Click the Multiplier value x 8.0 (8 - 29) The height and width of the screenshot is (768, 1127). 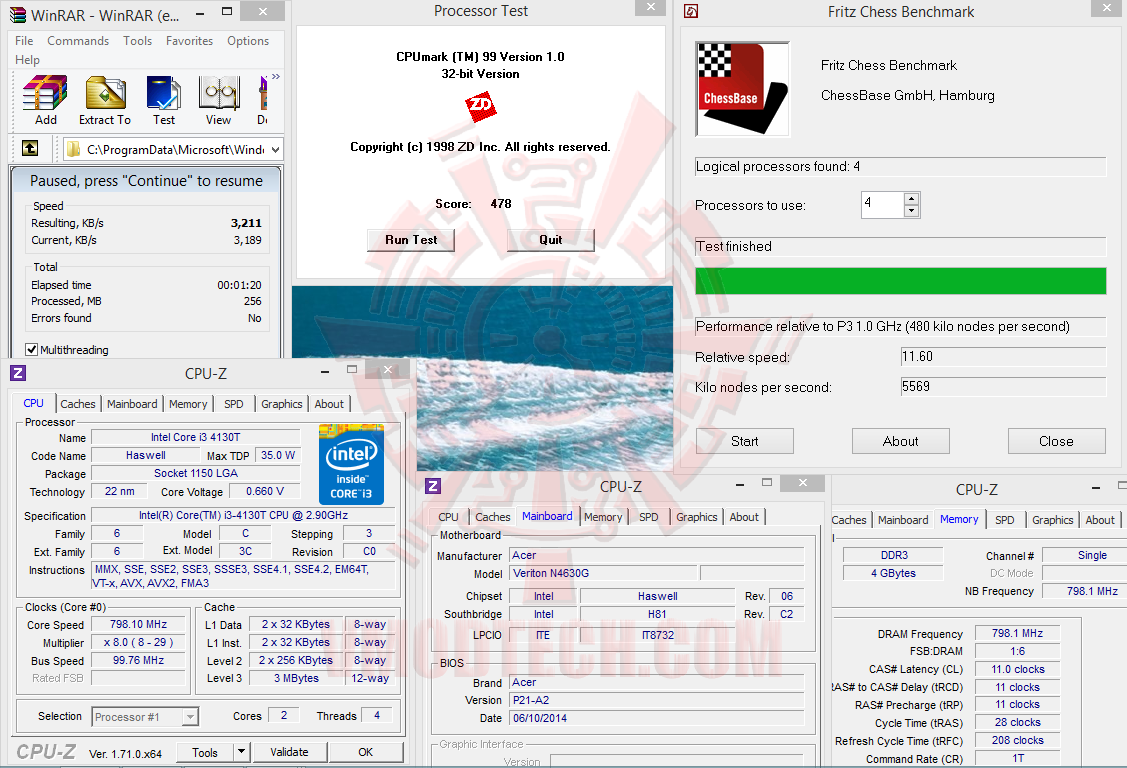(x=139, y=643)
